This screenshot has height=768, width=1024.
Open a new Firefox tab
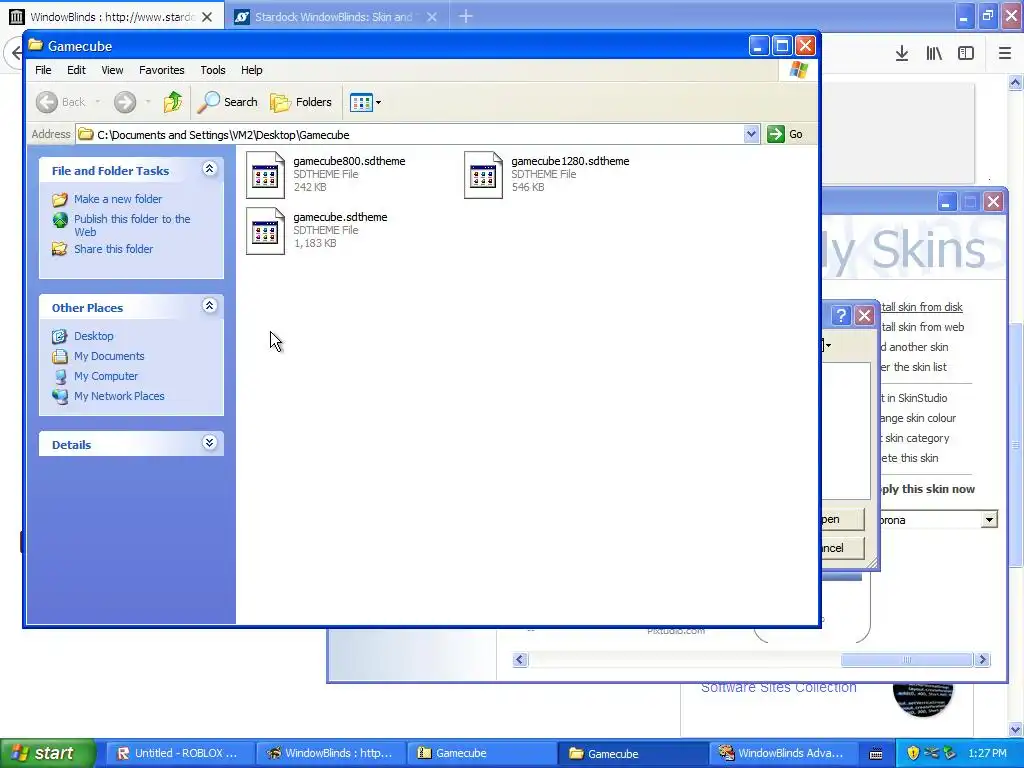466,16
